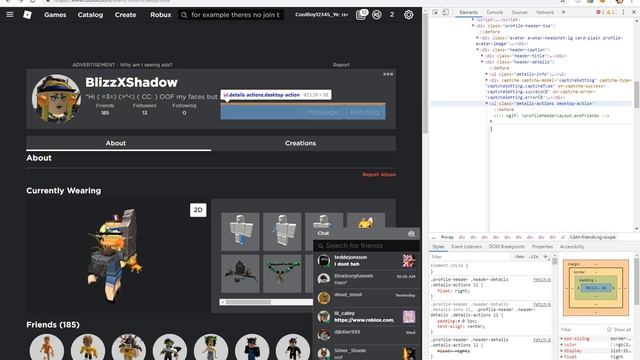Open Create in Roblox navbar
Viewport: 640px width, 360px height.
coord(125,15)
